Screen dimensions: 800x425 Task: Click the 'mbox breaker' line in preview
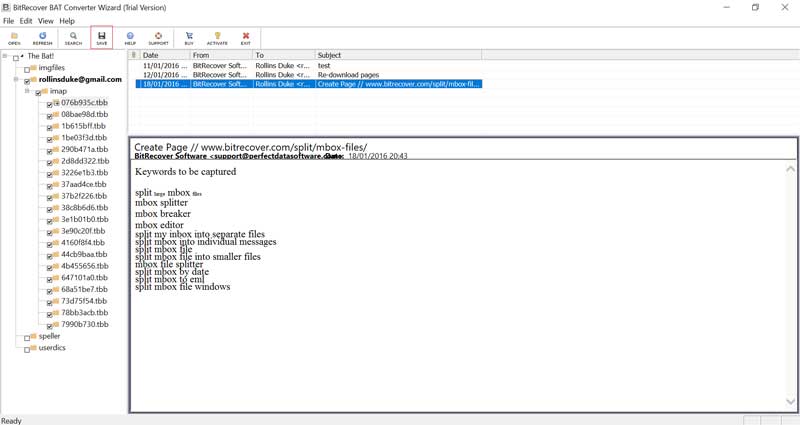click(x=163, y=214)
